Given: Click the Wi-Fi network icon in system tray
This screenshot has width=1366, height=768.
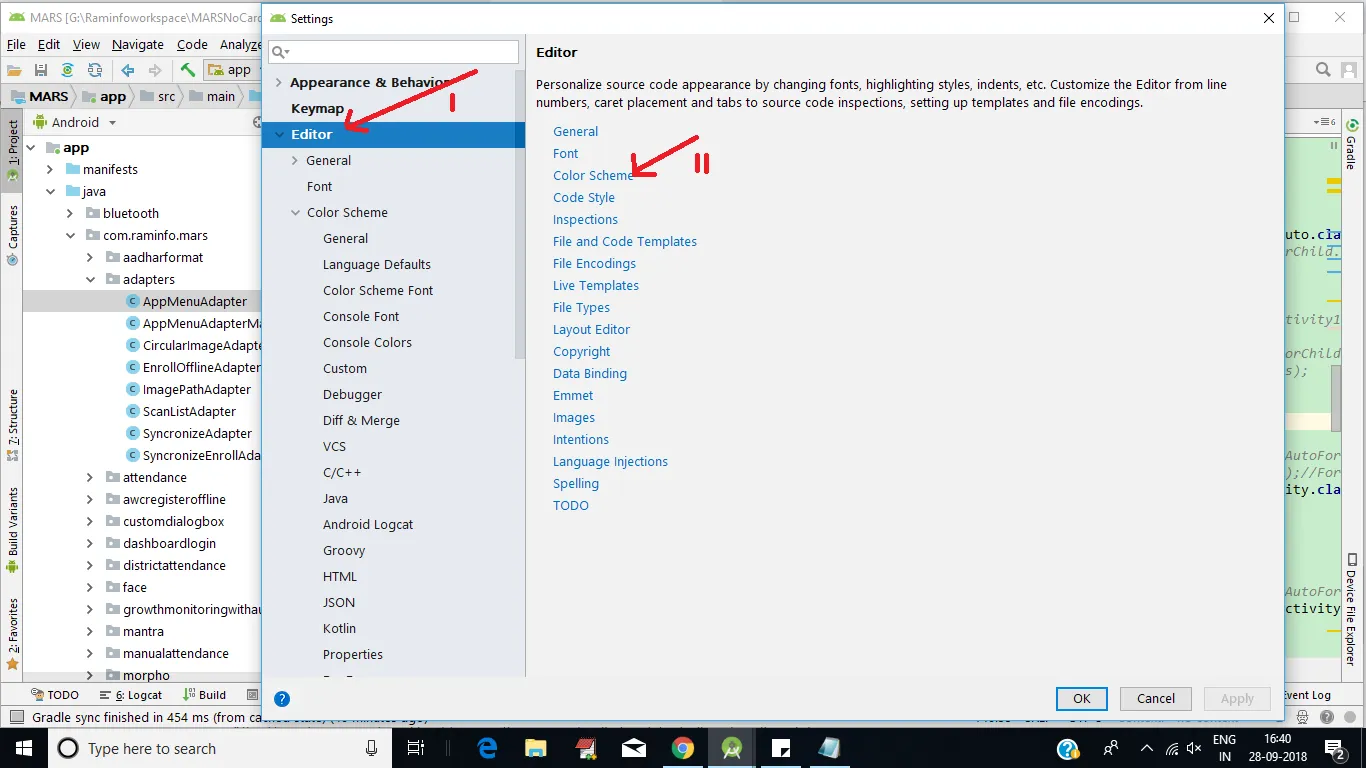Looking at the screenshot, I should point(1170,748).
